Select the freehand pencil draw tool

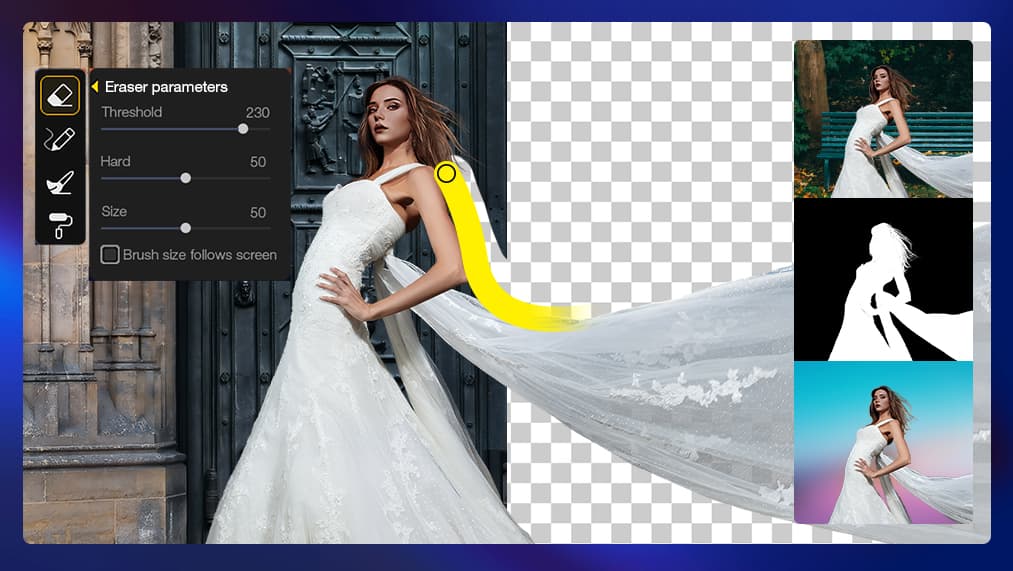tap(60, 139)
